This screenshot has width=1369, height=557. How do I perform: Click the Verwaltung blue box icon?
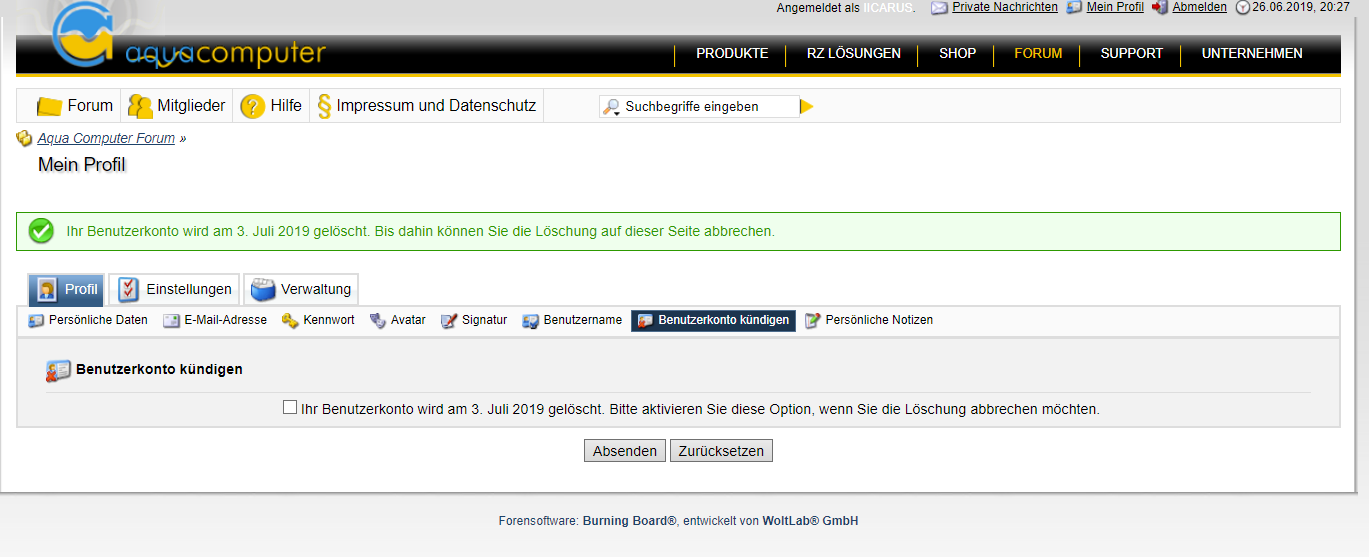coord(263,290)
